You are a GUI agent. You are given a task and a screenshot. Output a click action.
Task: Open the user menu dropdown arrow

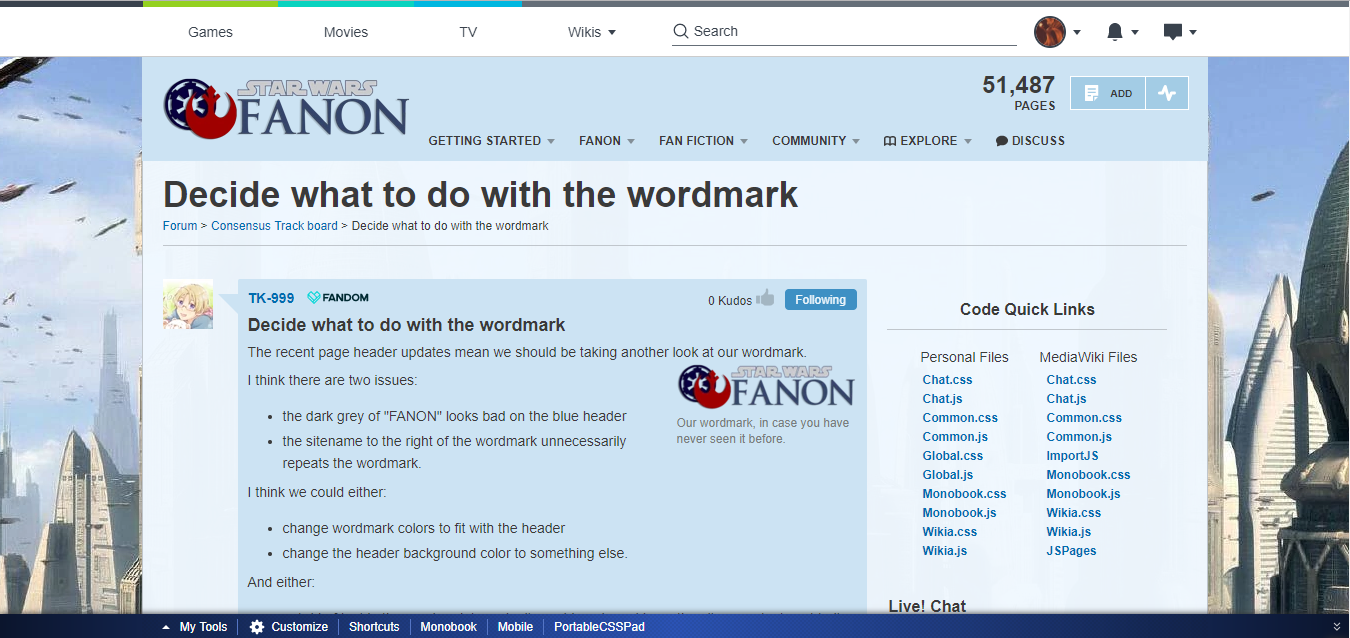1077,32
